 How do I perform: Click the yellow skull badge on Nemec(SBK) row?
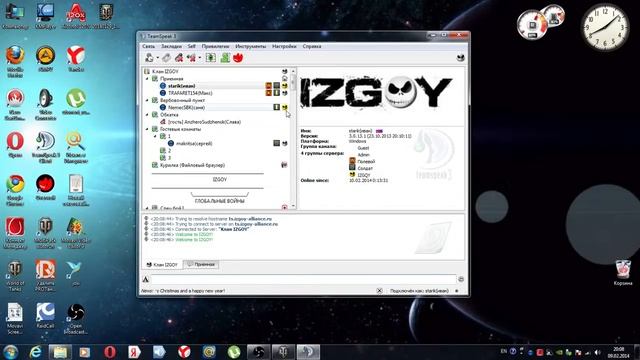284,107
